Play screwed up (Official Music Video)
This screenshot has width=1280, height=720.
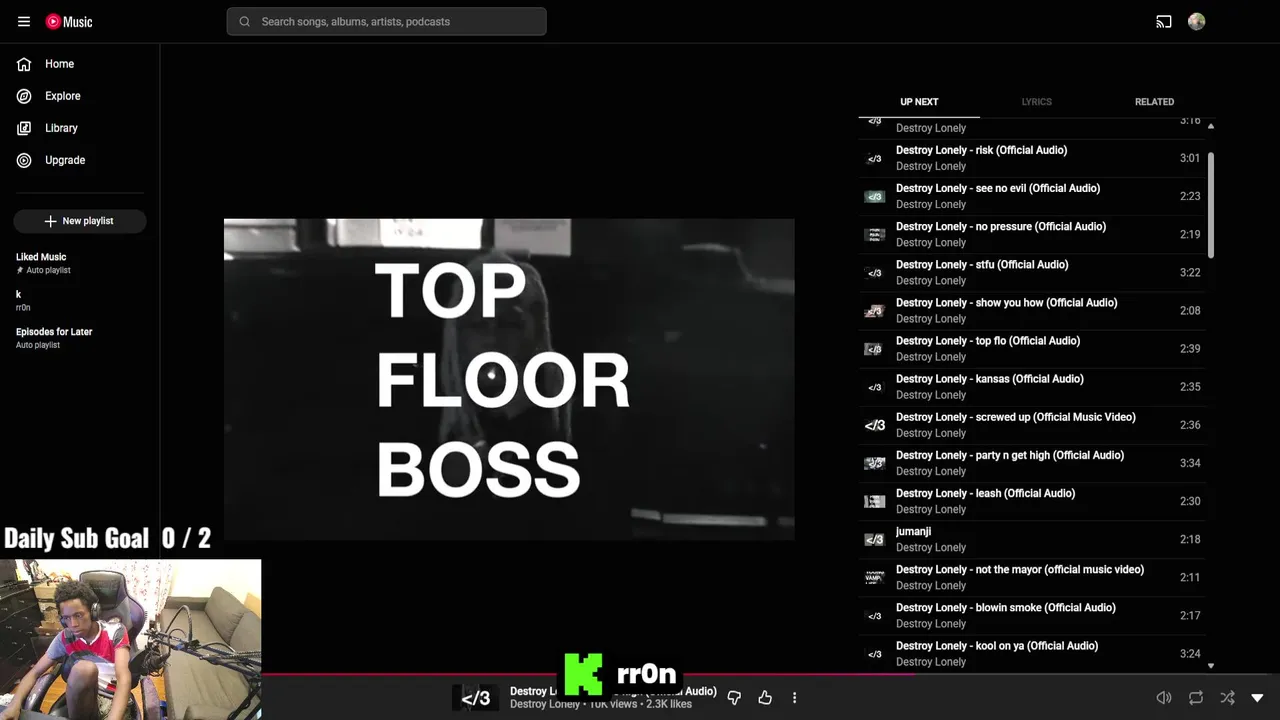coord(1032,424)
